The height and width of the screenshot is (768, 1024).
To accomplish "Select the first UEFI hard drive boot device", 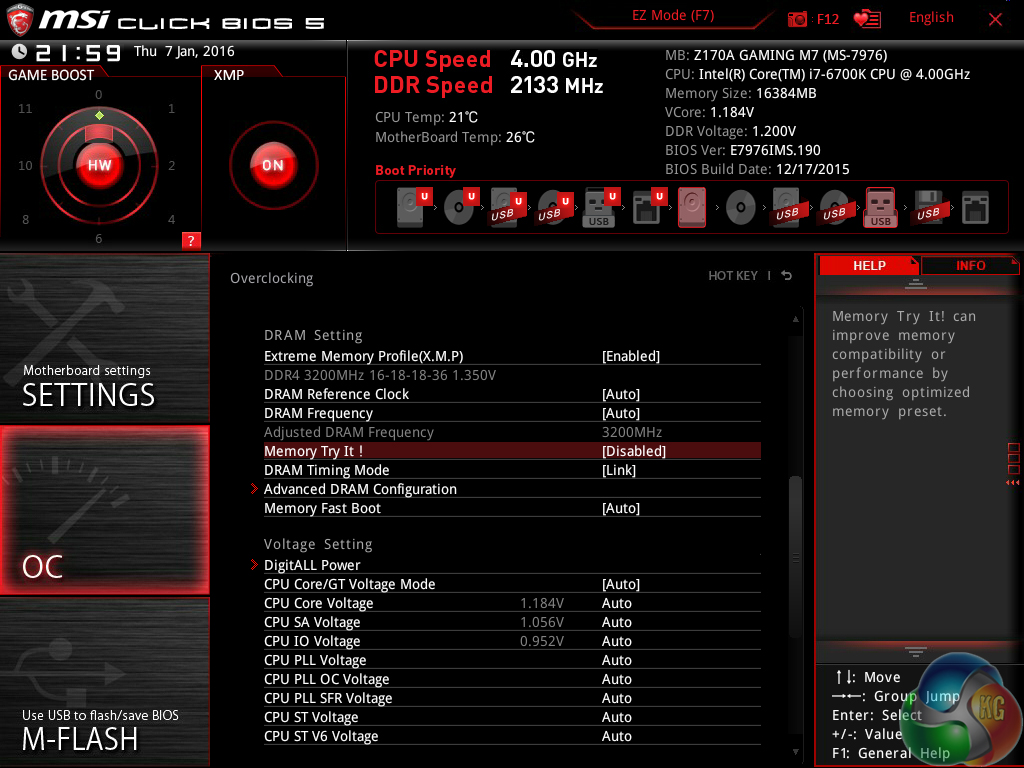I will point(411,207).
